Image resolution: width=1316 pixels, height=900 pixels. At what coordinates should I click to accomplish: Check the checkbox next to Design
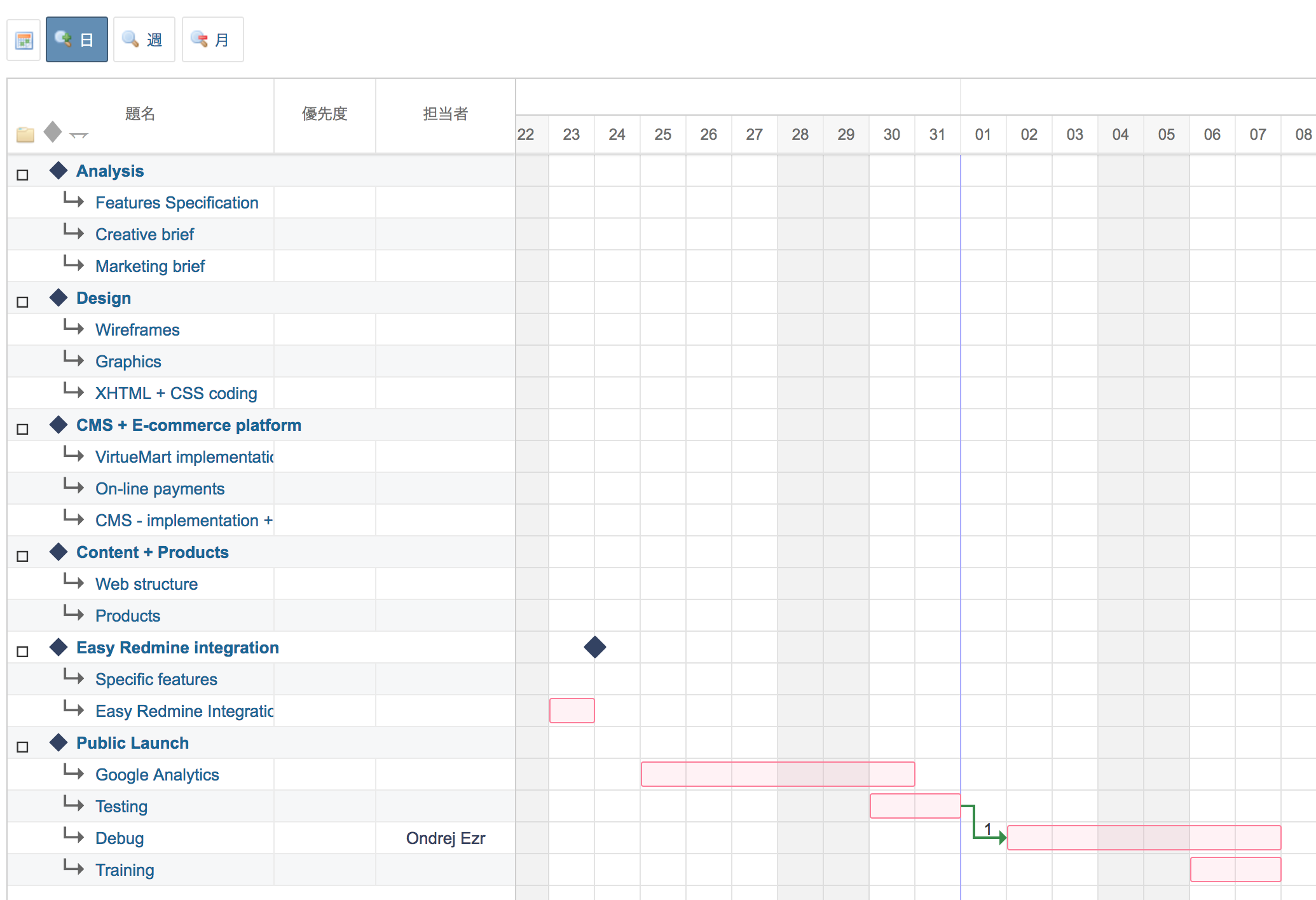point(23,301)
